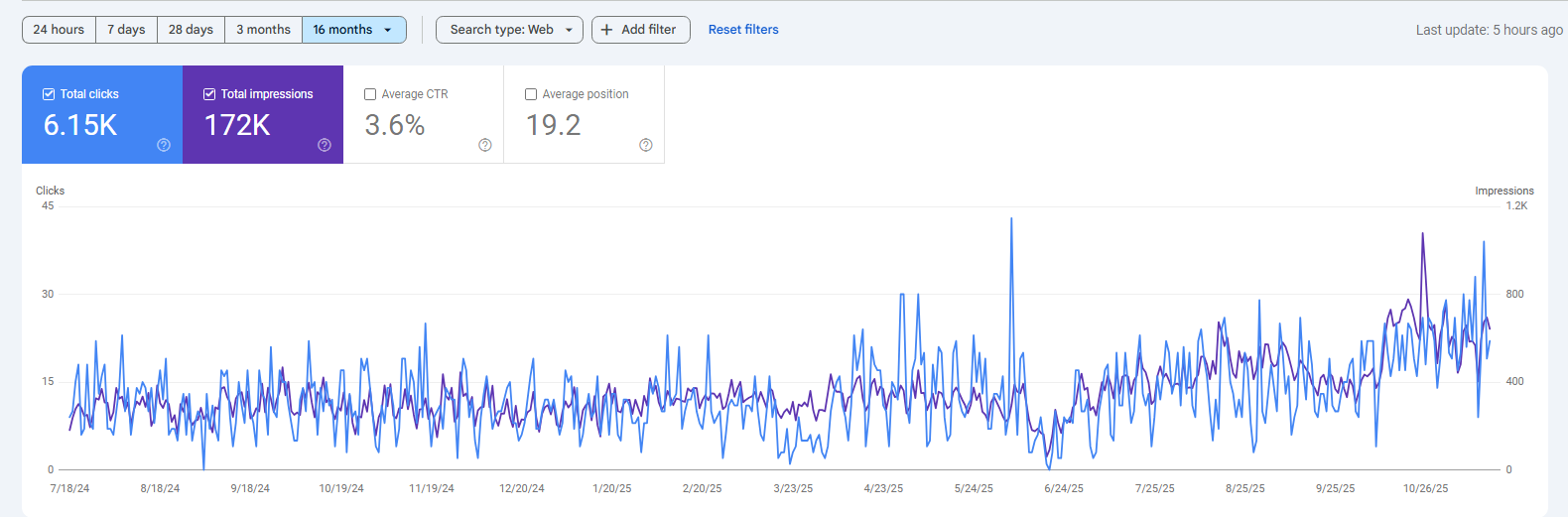Click the 6.15K total clicks value
The width and height of the screenshot is (1568, 517).
pos(80,125)
